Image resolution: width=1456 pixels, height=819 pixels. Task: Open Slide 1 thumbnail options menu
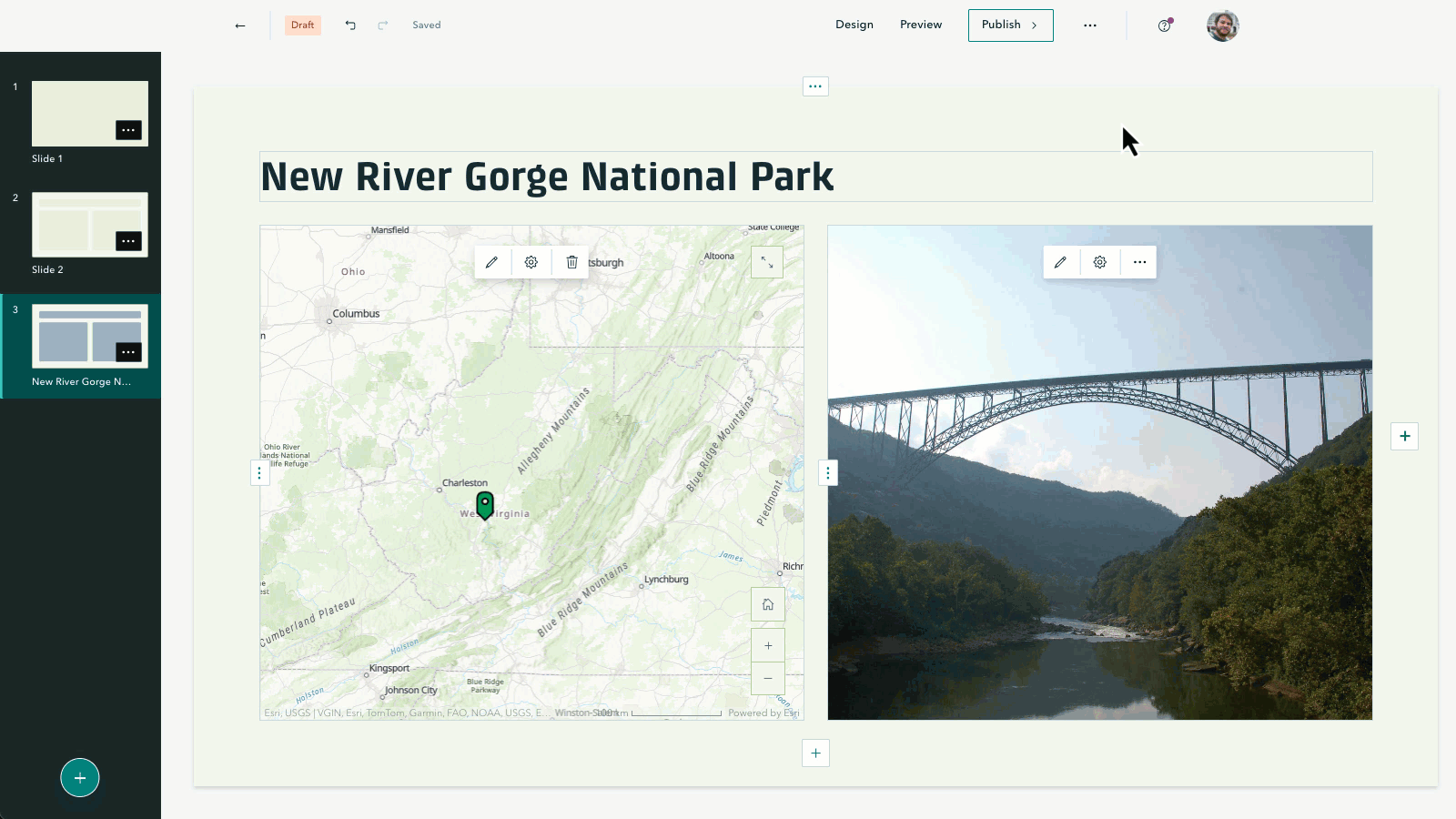pyautogui.click(x=129, y=130)
